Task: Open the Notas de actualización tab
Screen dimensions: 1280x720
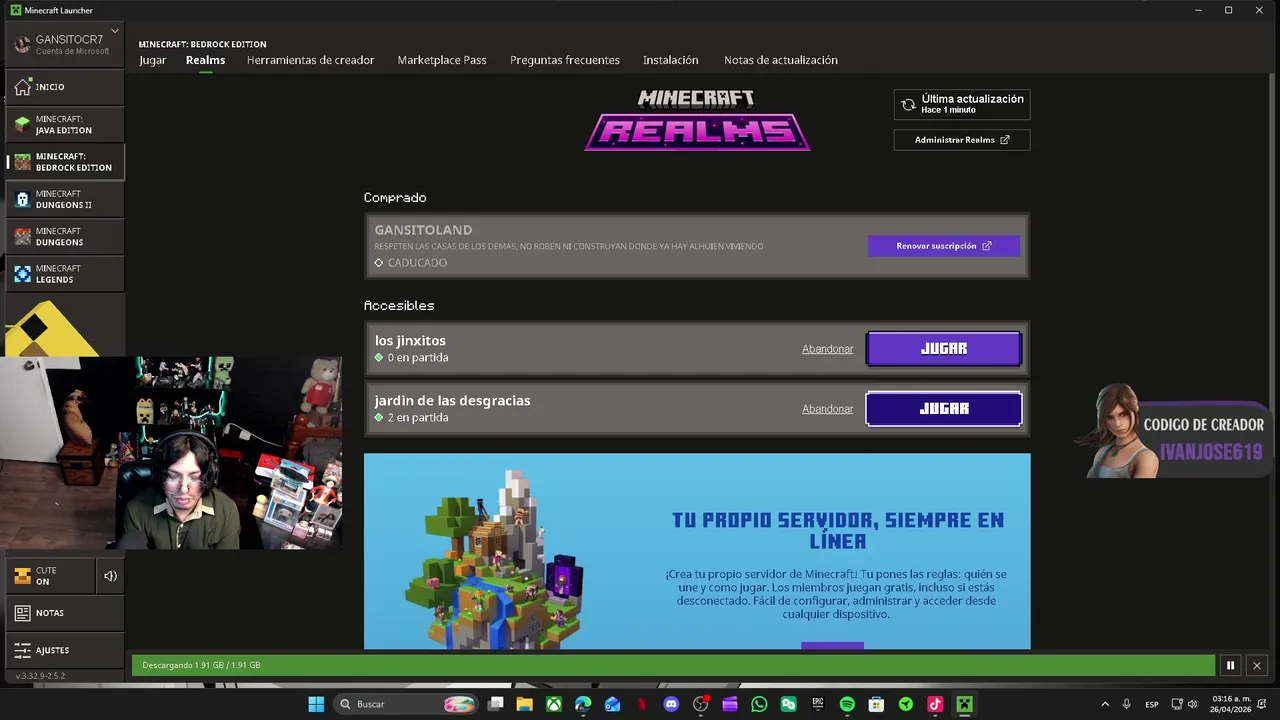Action: pos(781,60)
